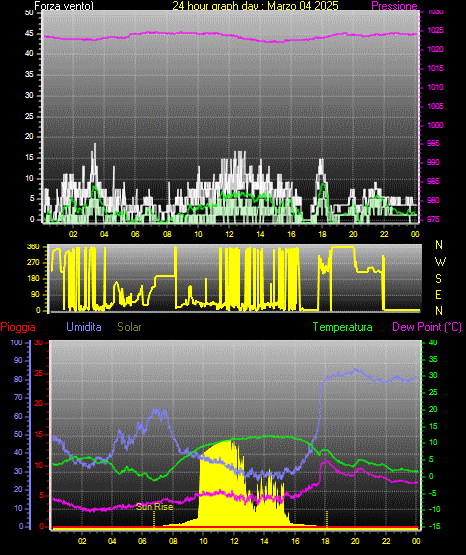Screen dimensions: 466x555
Task: Select the 1020 value on pressure axis
Action: tap(435, 49)
